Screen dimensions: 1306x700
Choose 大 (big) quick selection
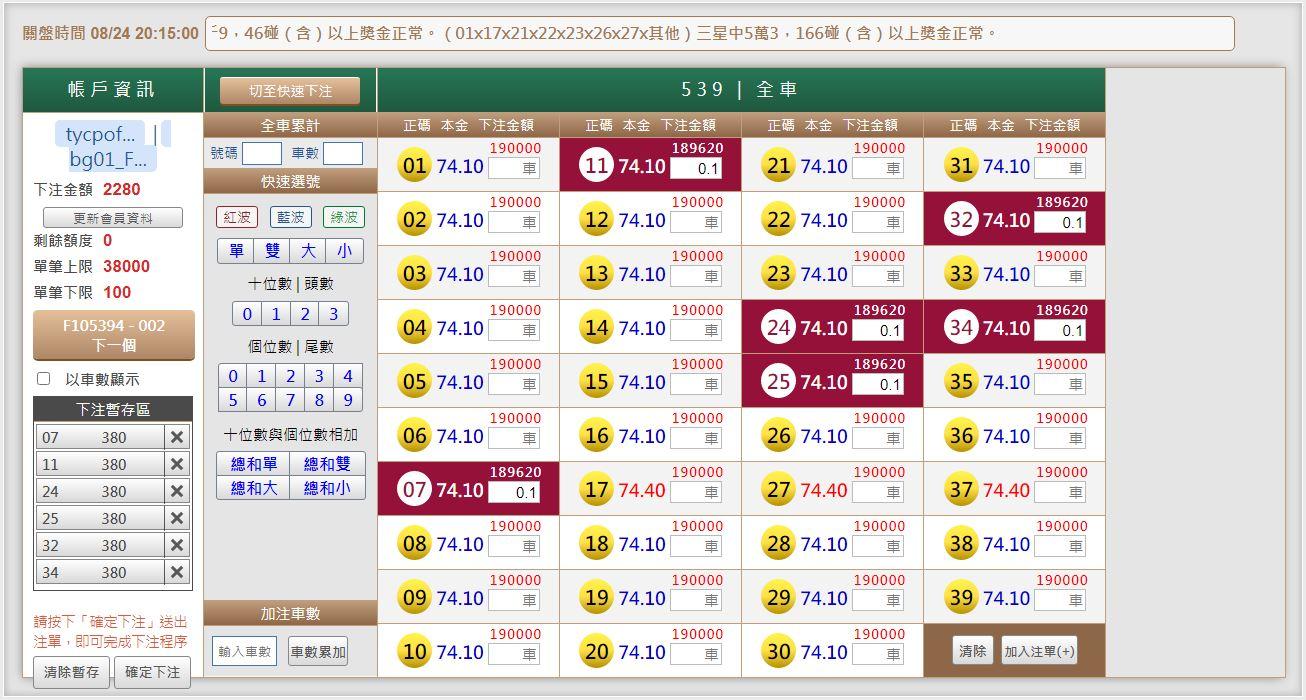(x=308, y=251)
